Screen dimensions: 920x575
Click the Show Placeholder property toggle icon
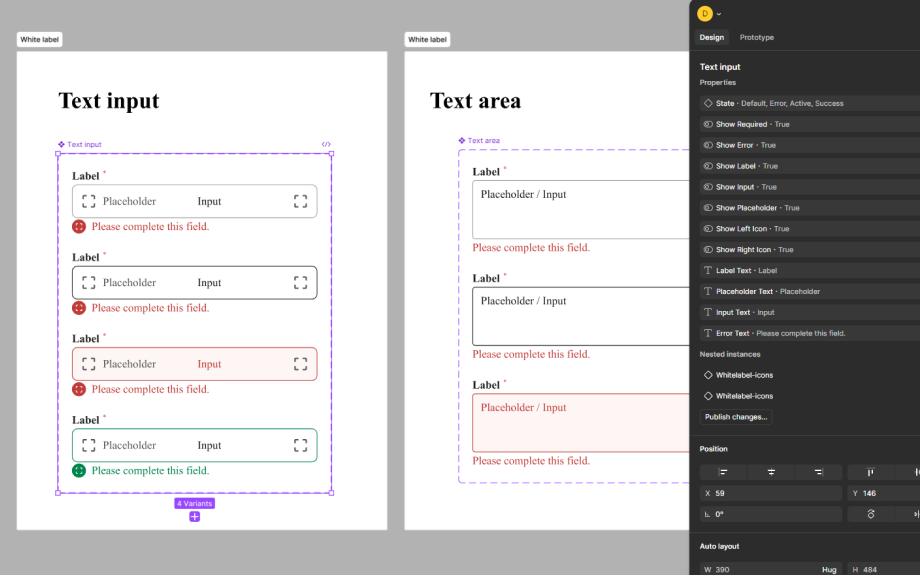pyautogui.click(x=708, y=208)
